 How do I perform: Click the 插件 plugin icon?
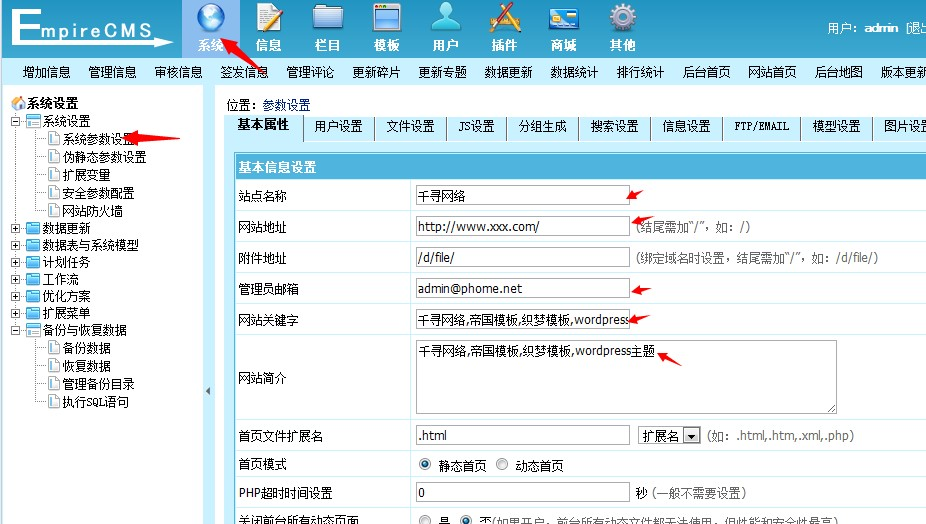pos(505,20)
